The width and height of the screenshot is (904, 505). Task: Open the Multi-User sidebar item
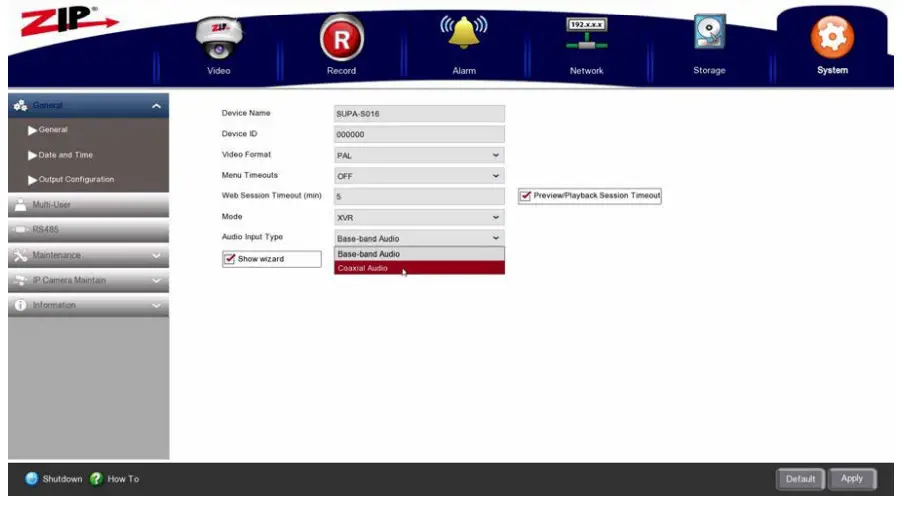pos(88,205)
